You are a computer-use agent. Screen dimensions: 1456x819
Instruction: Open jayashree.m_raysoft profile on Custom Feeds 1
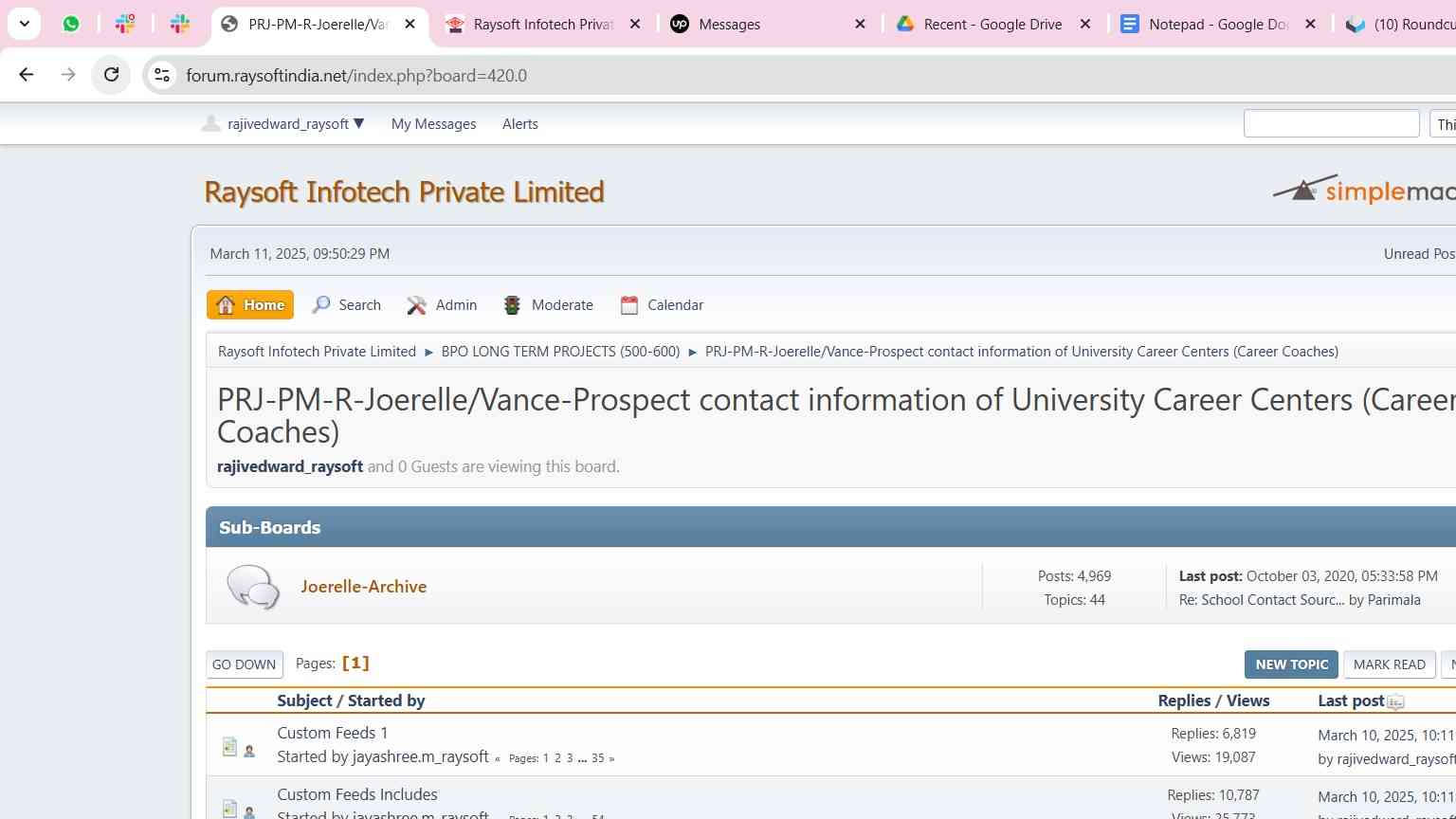point(420,756)
